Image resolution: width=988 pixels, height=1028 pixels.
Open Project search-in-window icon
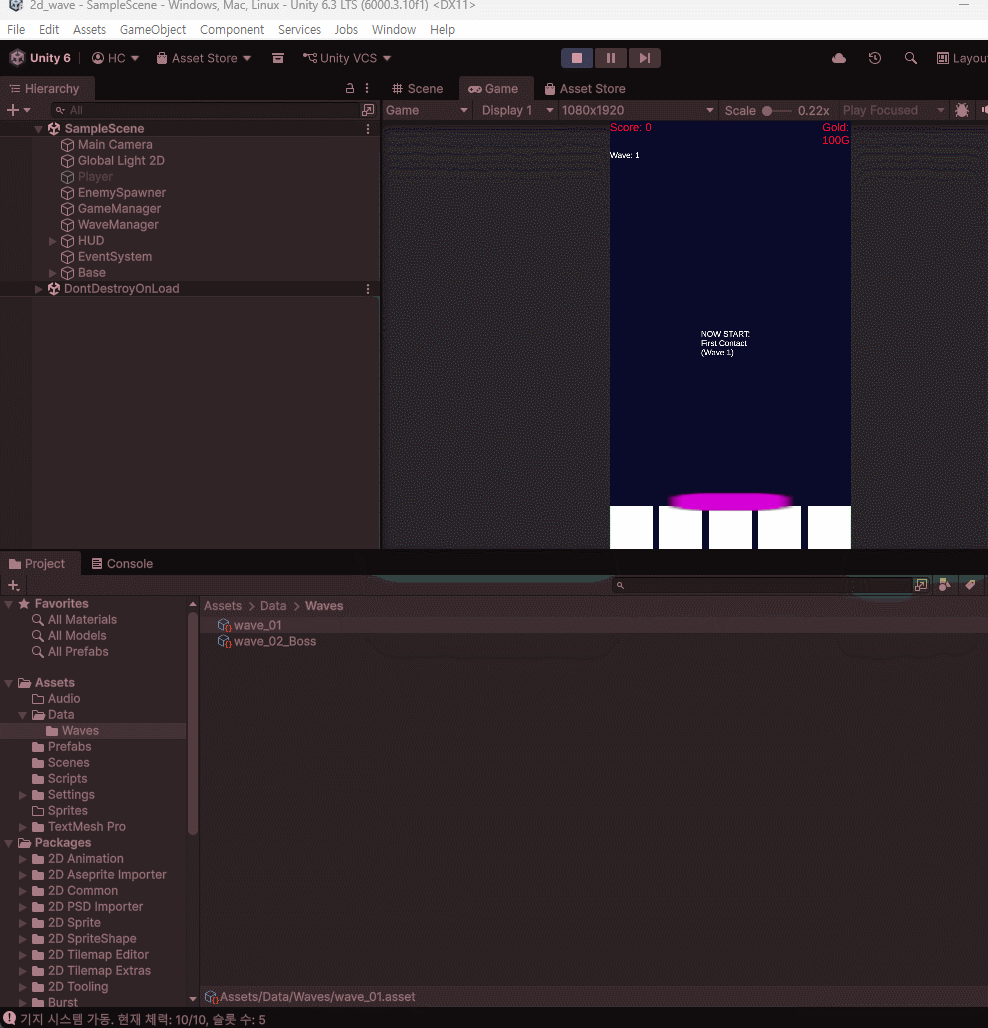coord(921,585)
